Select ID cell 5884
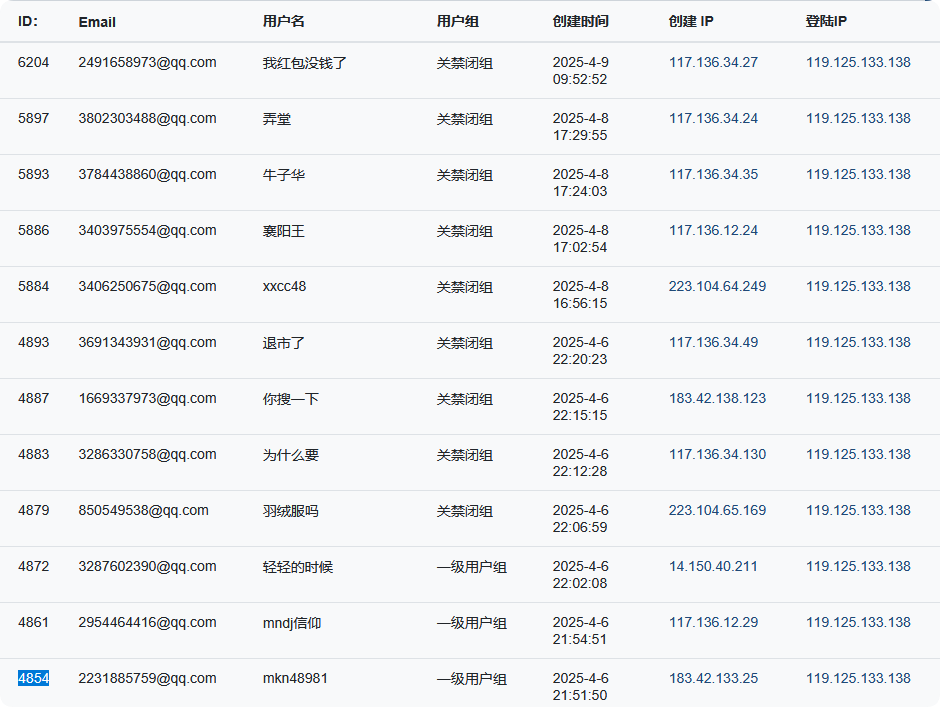 tap(34, 286)
